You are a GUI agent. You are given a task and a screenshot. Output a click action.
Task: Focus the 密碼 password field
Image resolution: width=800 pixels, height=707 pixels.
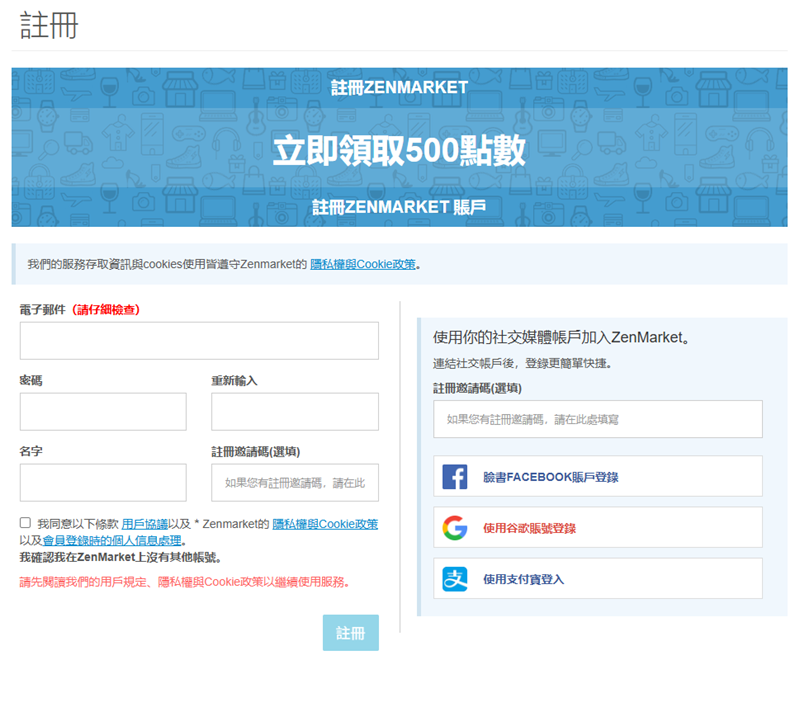pyautogui.click(x=103, y=411)
